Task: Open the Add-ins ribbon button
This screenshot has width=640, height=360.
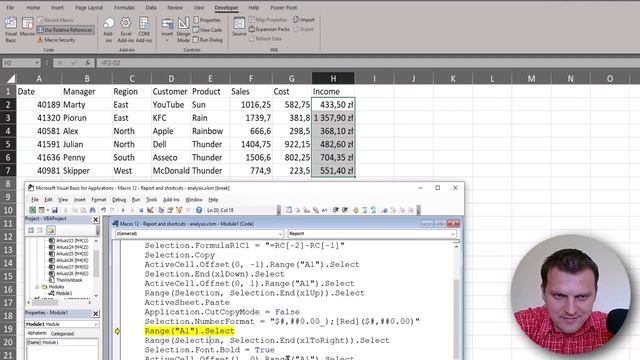Action: point(109,29)
